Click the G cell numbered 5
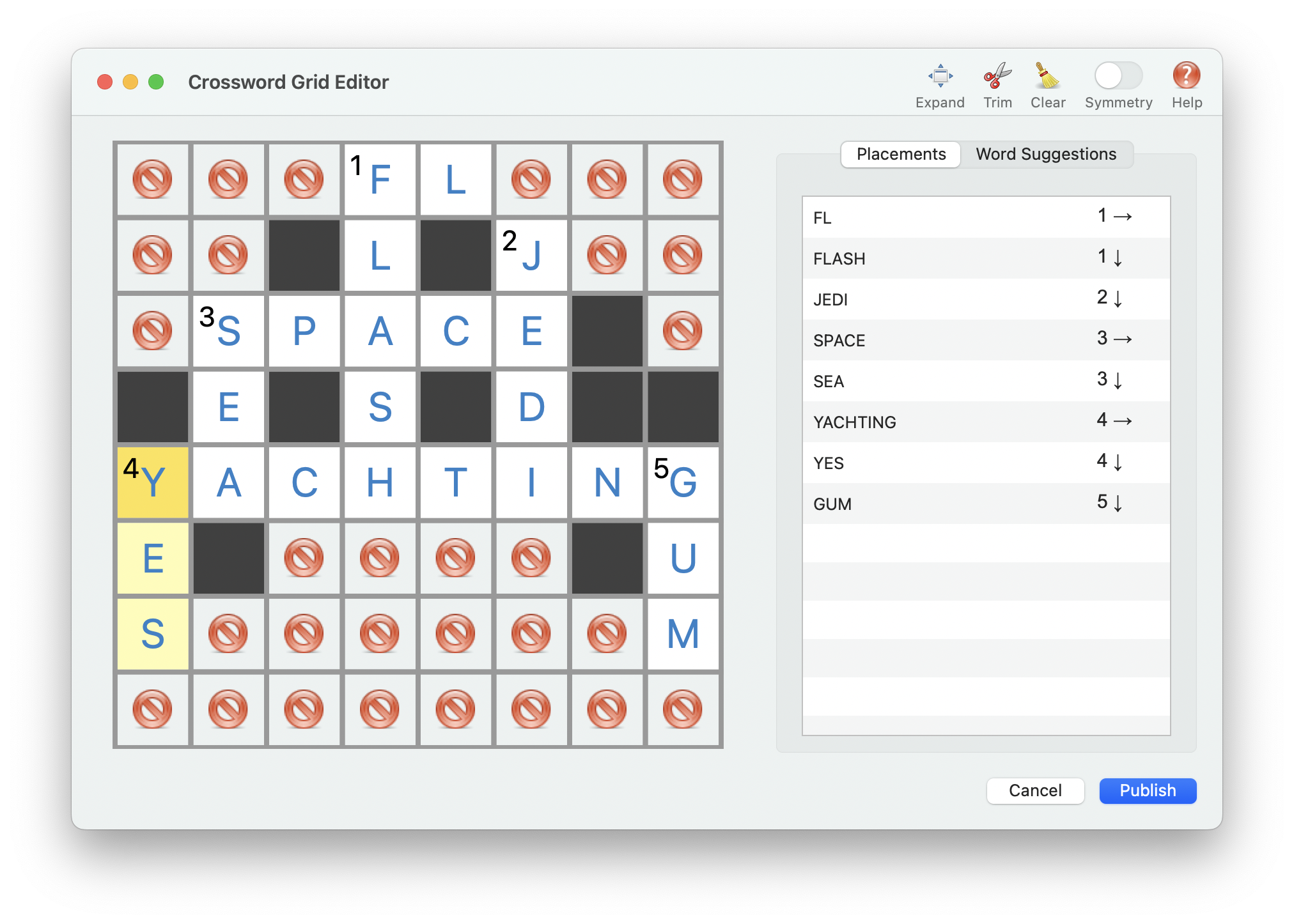This screenshot has width=1294, height=924. click(x=683, y=482)
